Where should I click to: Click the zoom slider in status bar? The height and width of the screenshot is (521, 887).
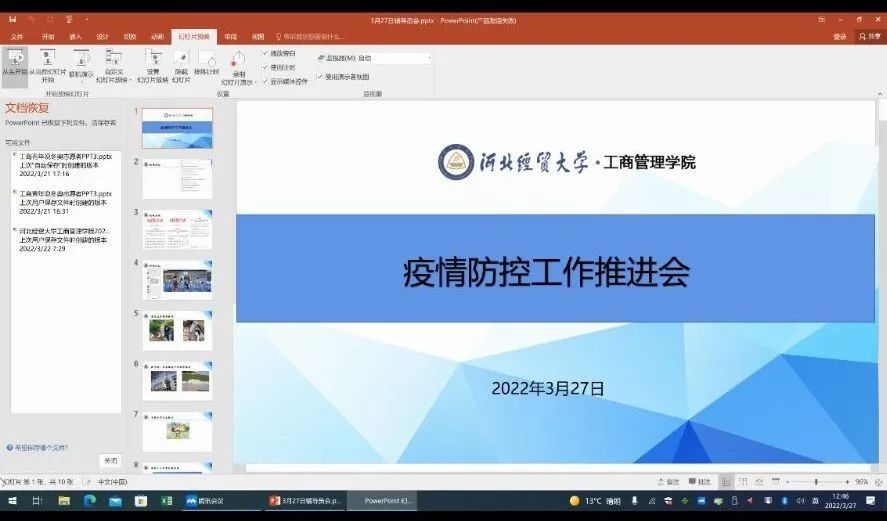pos(815,482)
